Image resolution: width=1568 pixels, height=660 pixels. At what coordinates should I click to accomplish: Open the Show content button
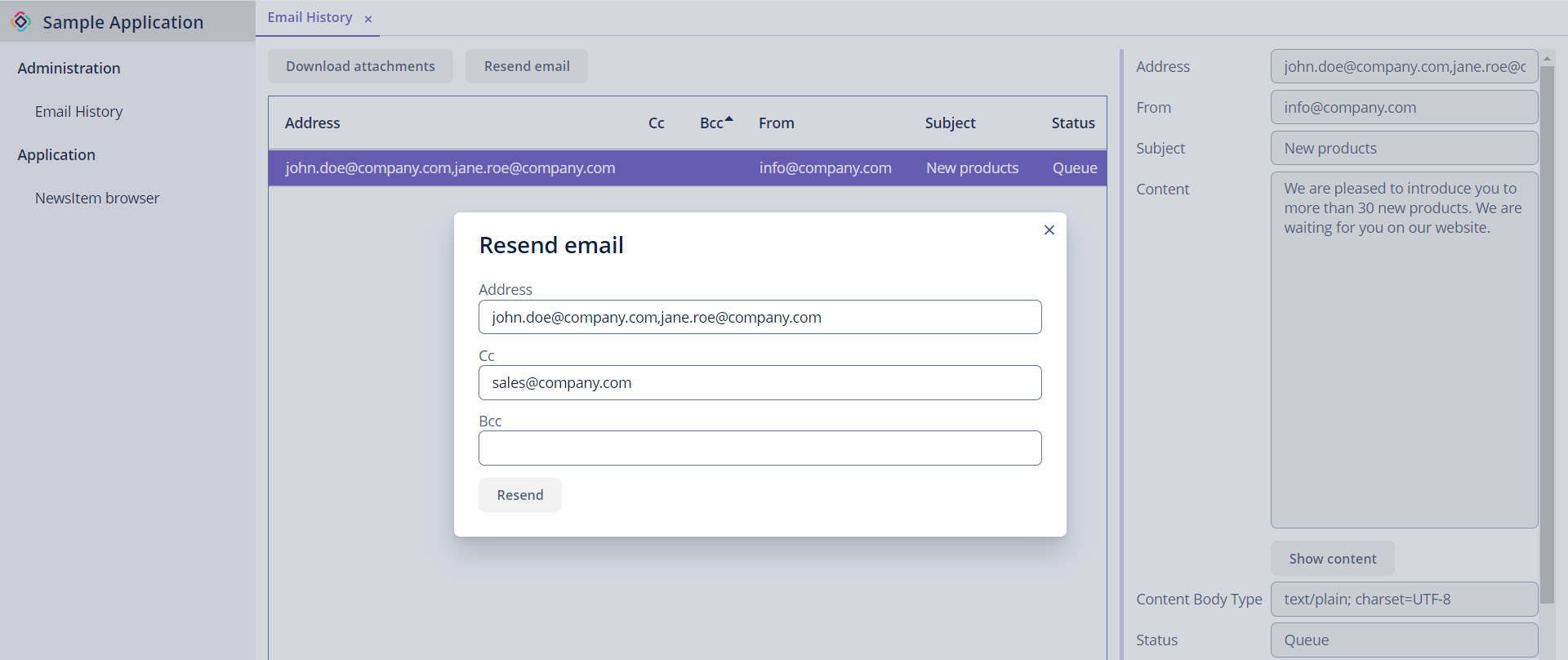[1332, 559]
